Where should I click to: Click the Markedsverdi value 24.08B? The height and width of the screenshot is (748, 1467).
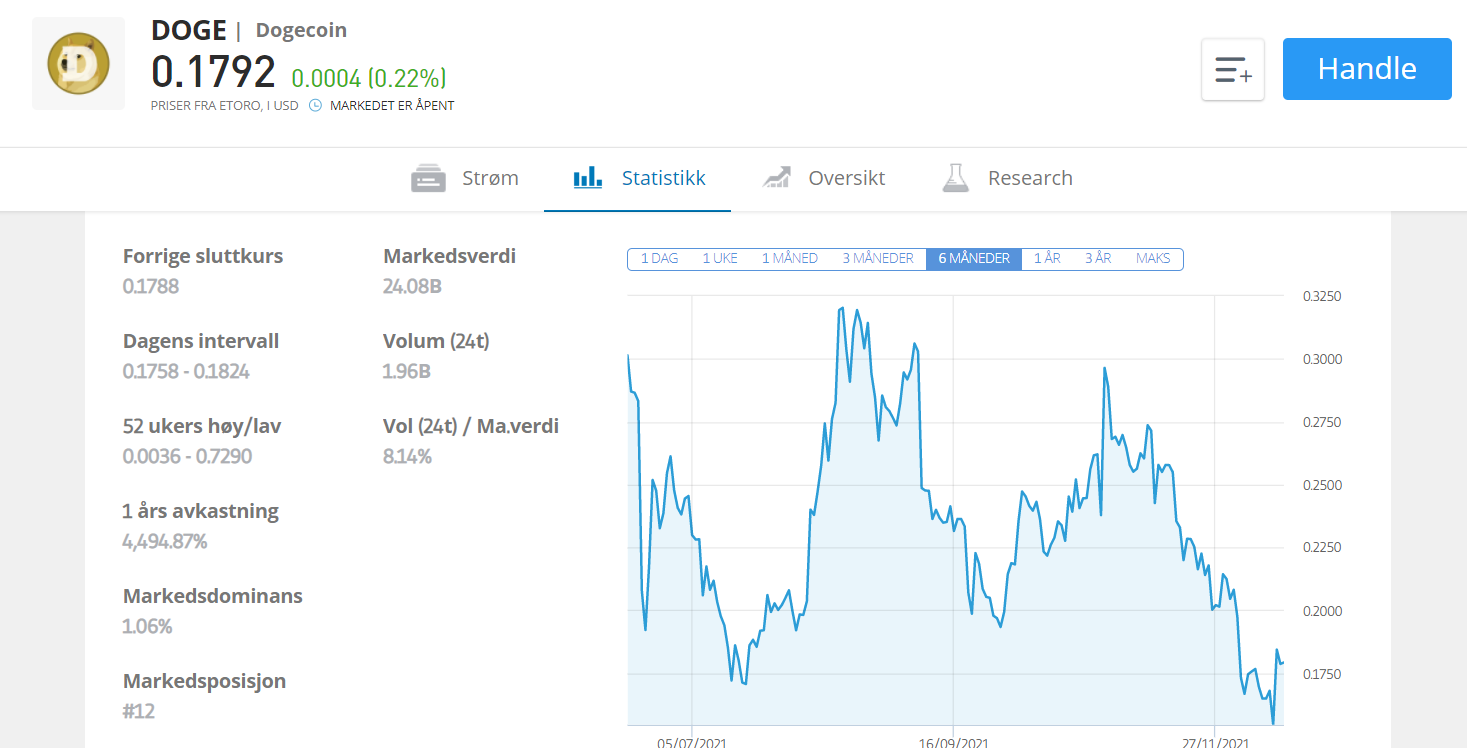(x=412, y=287)
